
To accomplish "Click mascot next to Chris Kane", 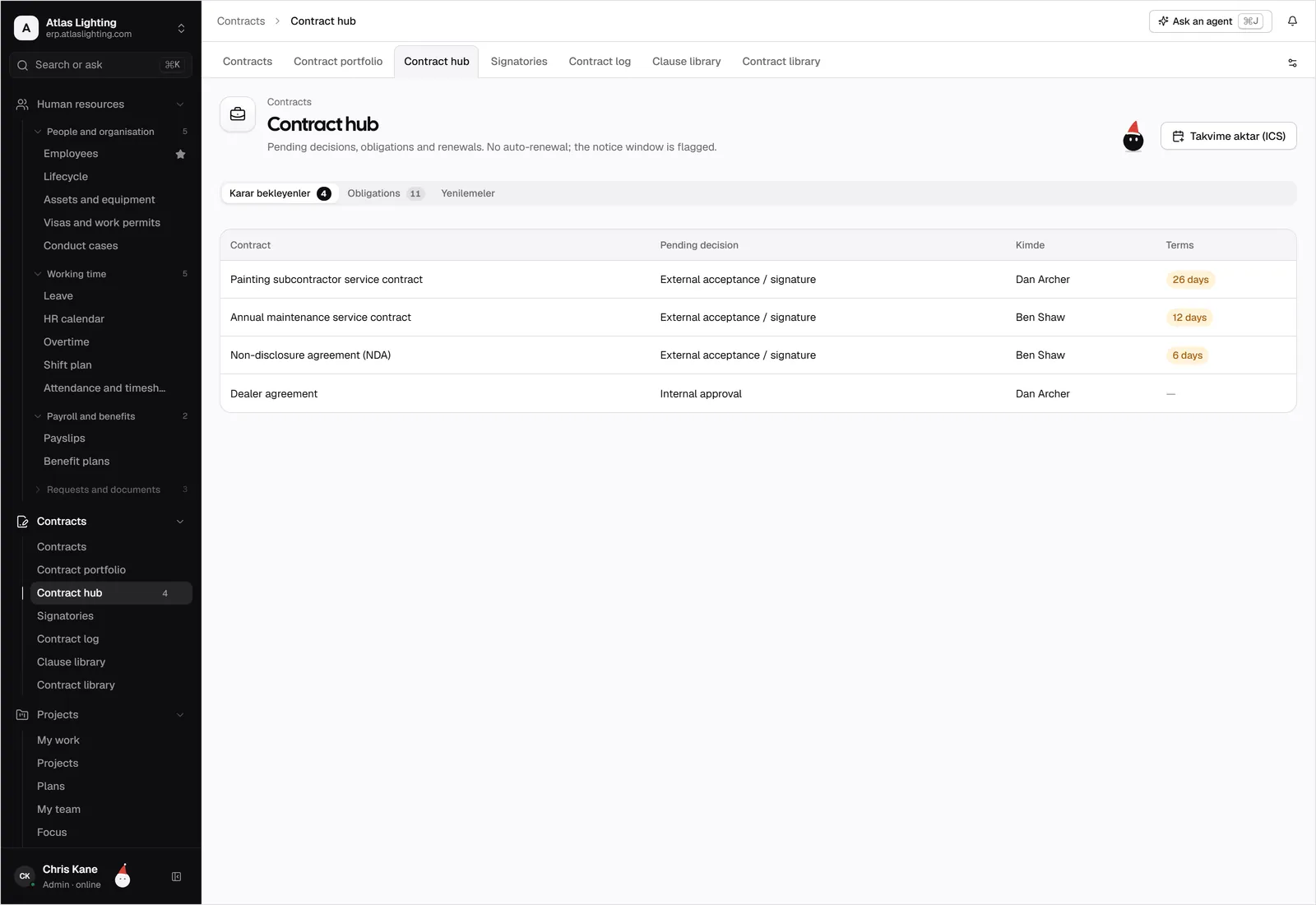I will [x=123, y=875].
